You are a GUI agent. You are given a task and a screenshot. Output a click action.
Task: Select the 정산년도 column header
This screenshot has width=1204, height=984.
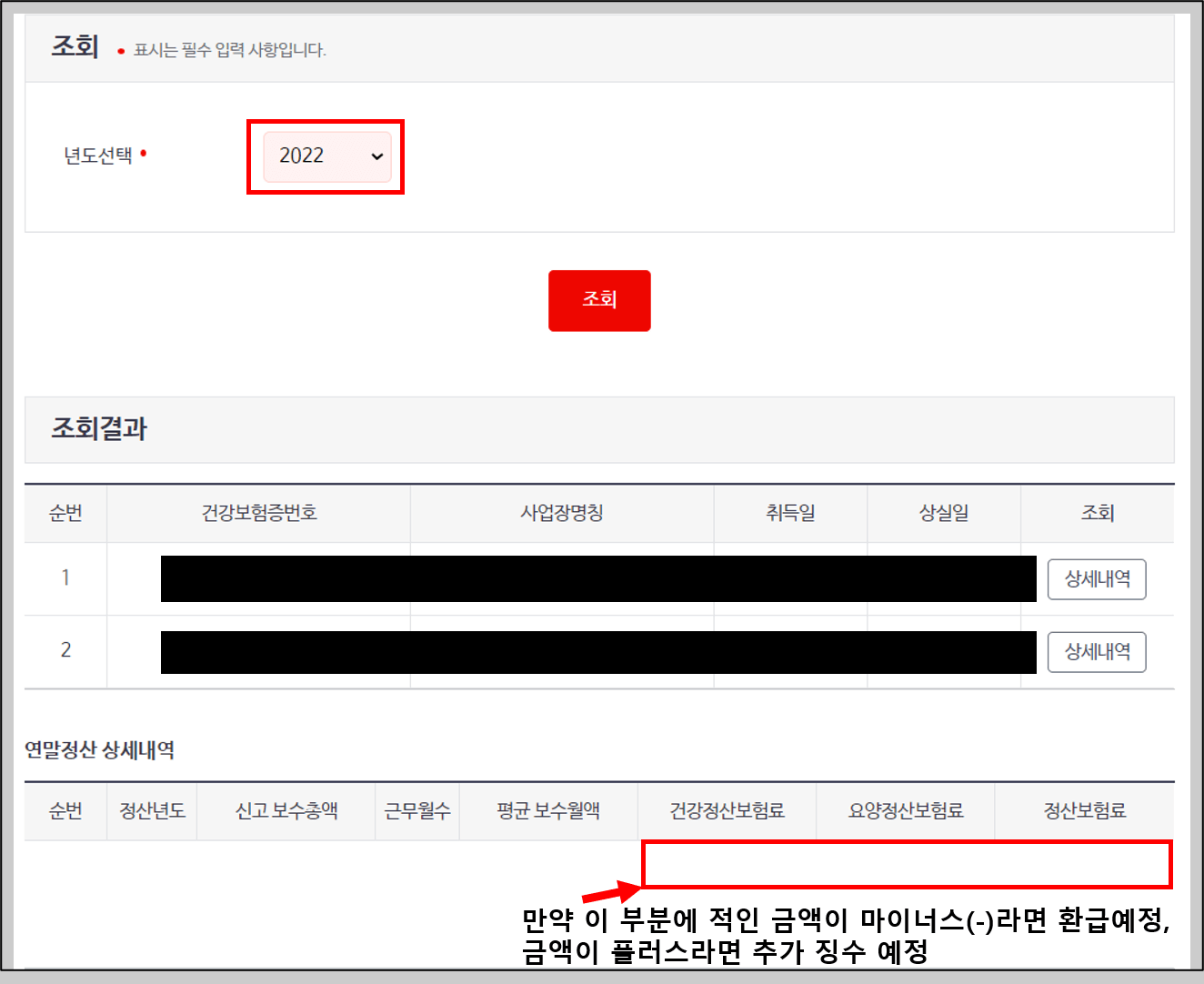tap(151, 811)
